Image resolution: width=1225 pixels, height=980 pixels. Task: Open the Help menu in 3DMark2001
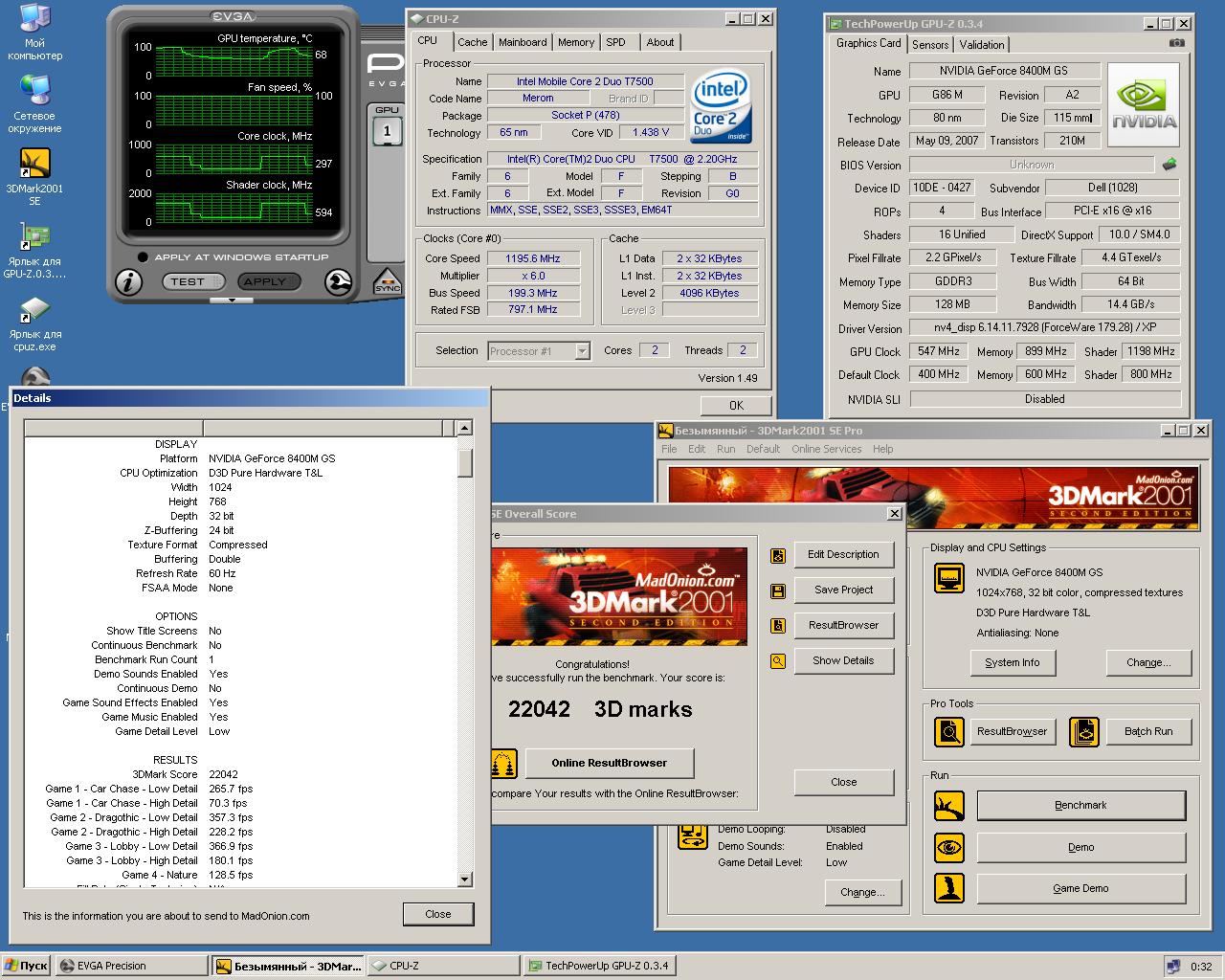point(883,449)
